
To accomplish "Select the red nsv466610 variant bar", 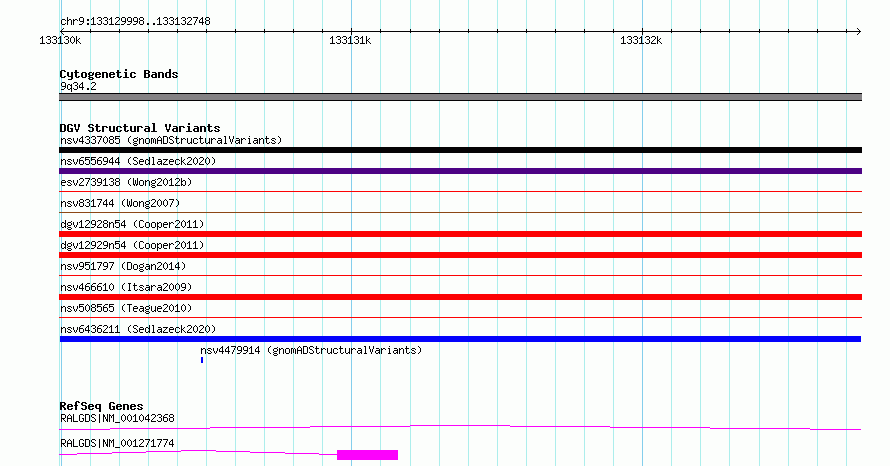I will [460, 297].
